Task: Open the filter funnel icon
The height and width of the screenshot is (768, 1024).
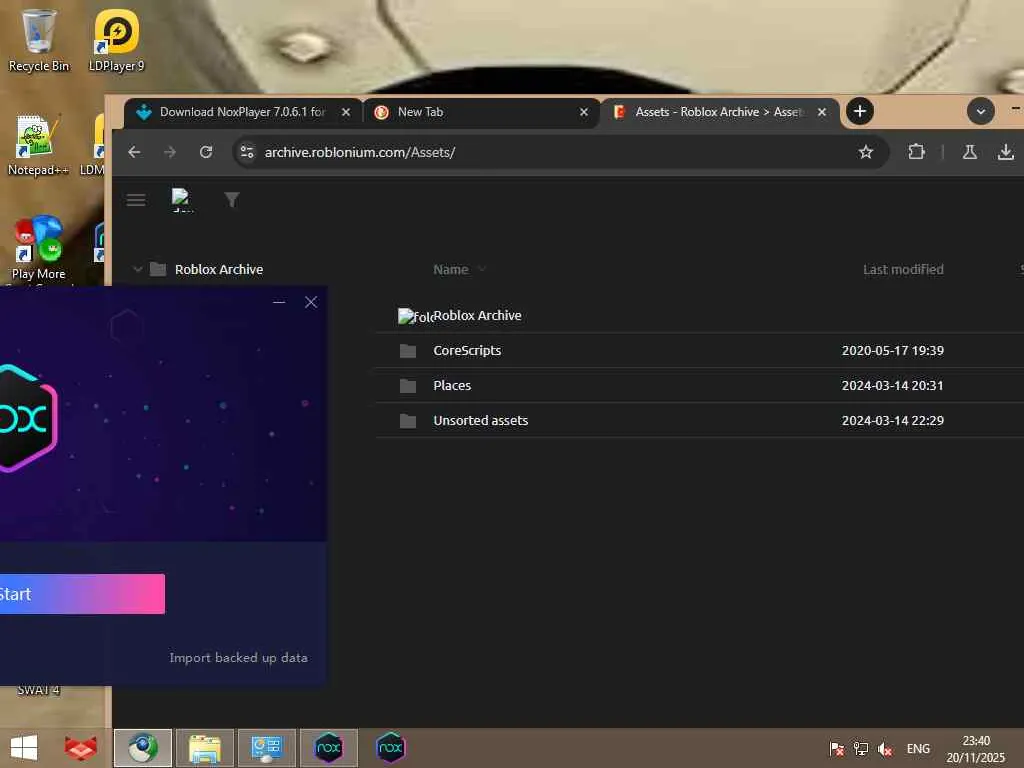Action: (232, 199)
